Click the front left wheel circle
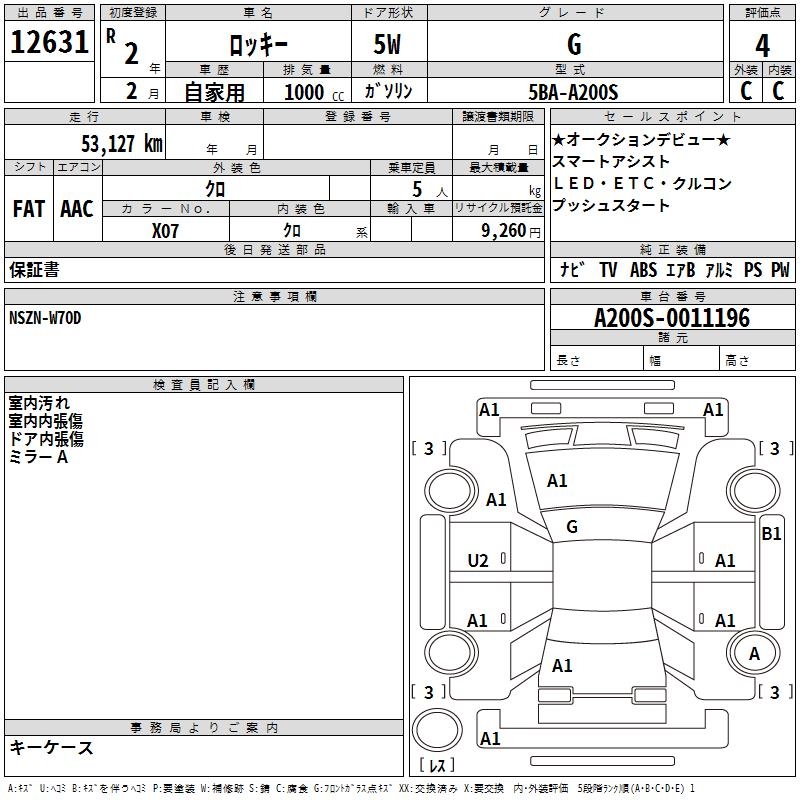 450,490
